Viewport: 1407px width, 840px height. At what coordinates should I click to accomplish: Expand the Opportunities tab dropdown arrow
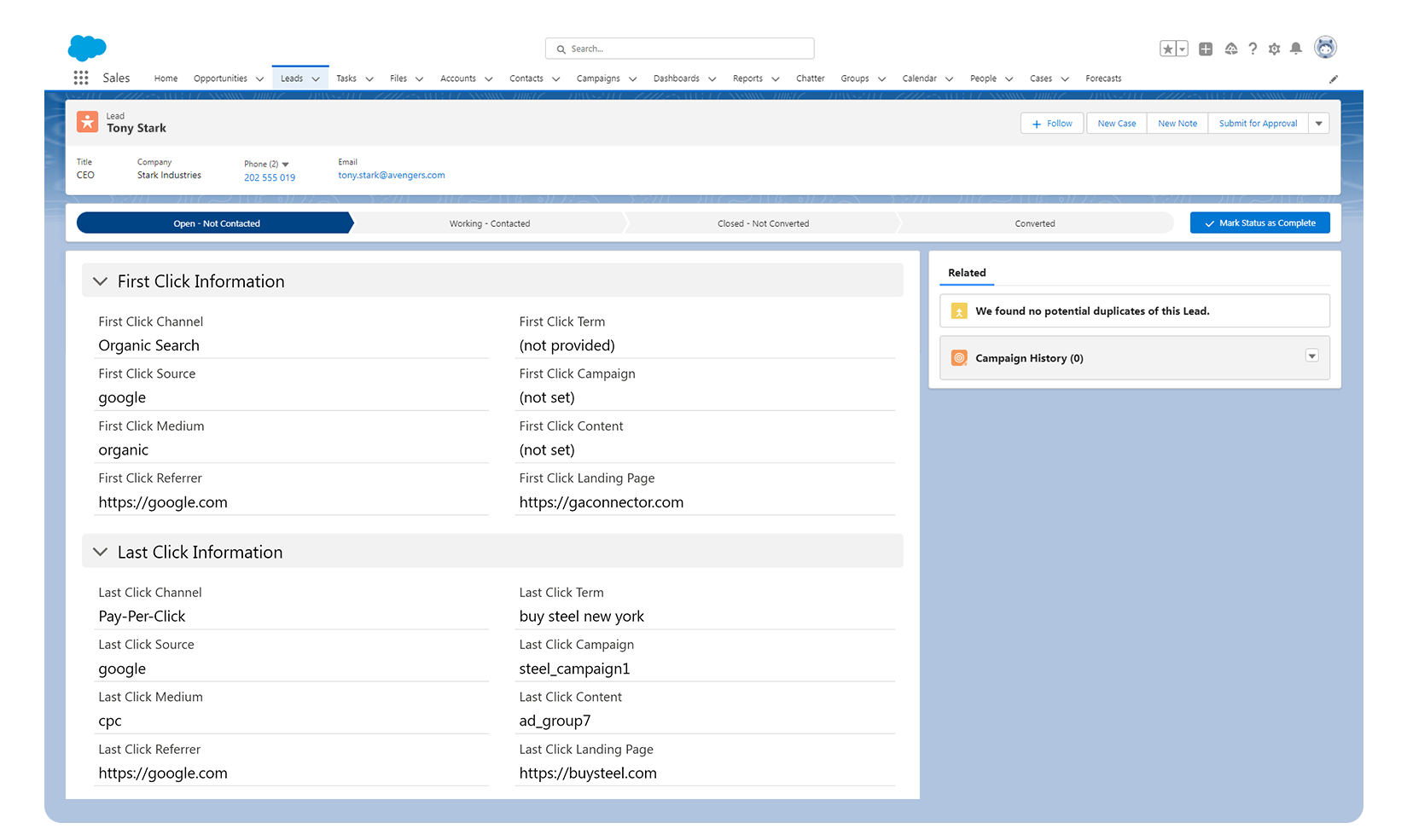(259, 79)
